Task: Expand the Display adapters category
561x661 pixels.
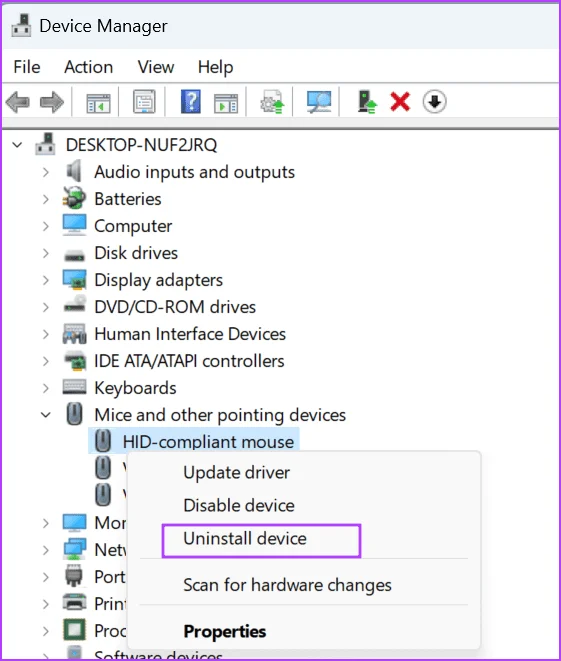Action: pos(46,280)
